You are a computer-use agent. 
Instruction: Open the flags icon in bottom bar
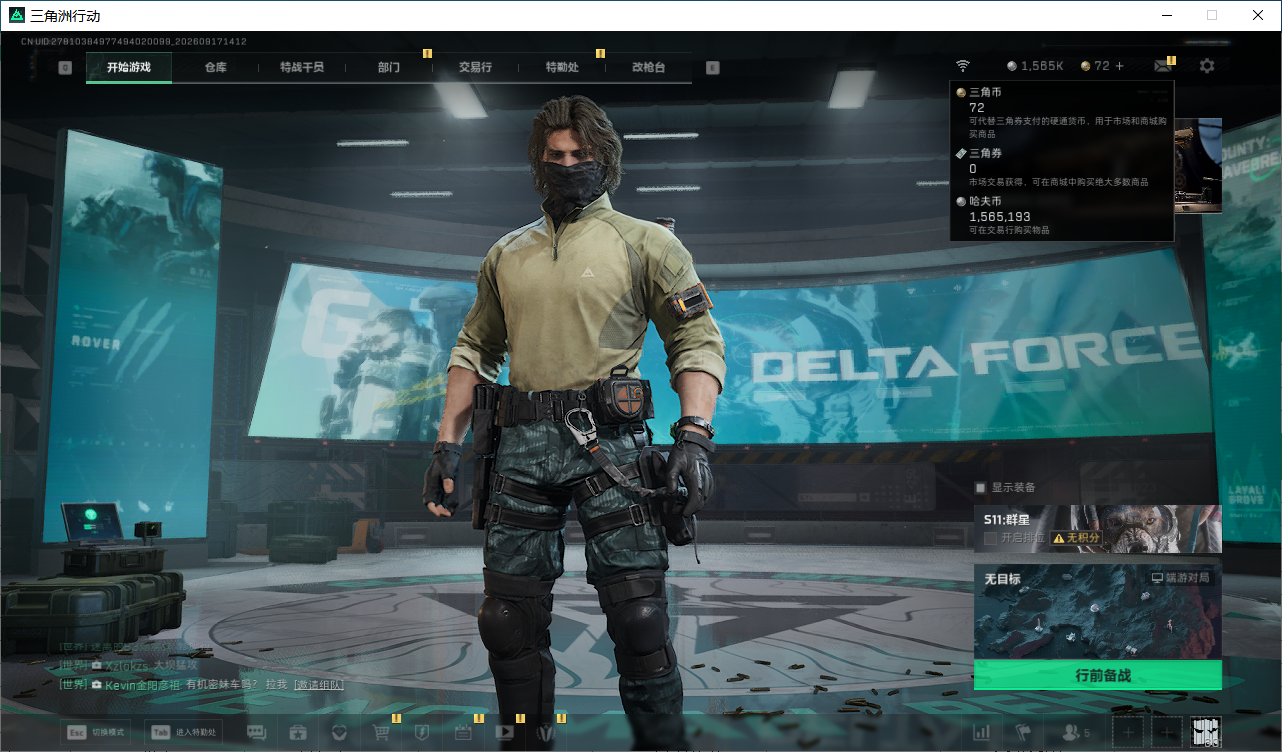point(1023,732)
